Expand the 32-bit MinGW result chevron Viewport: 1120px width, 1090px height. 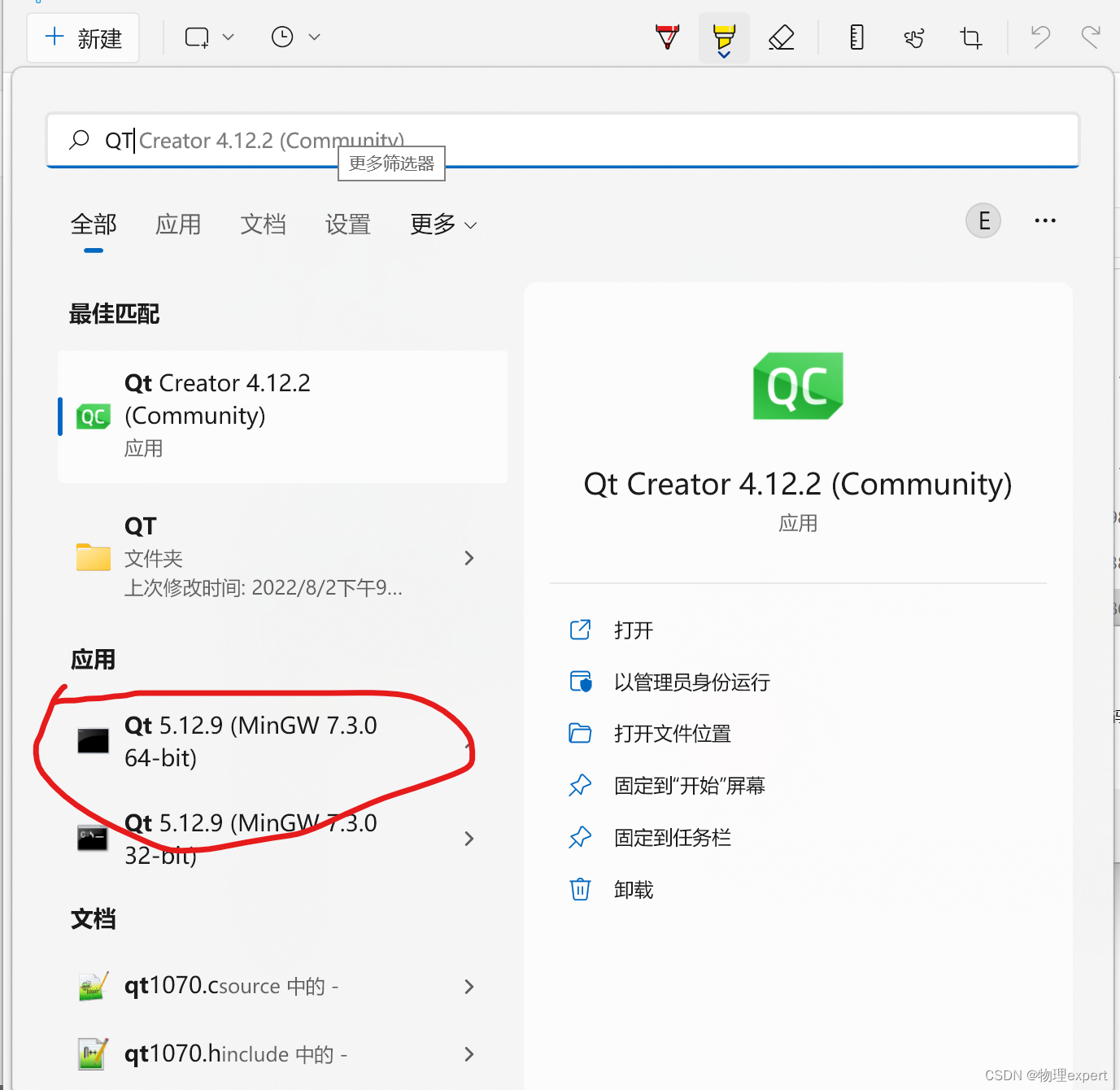(468, 839)
